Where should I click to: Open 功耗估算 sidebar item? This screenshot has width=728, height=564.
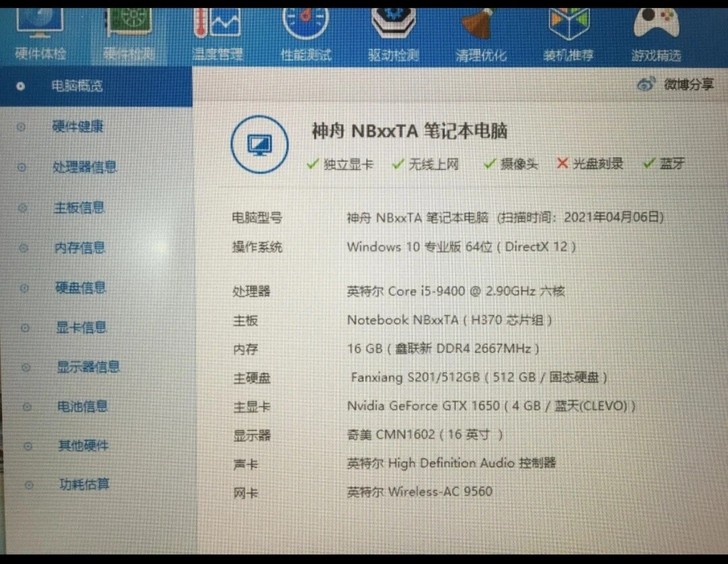pyautogui.click(x=84, y=485)
